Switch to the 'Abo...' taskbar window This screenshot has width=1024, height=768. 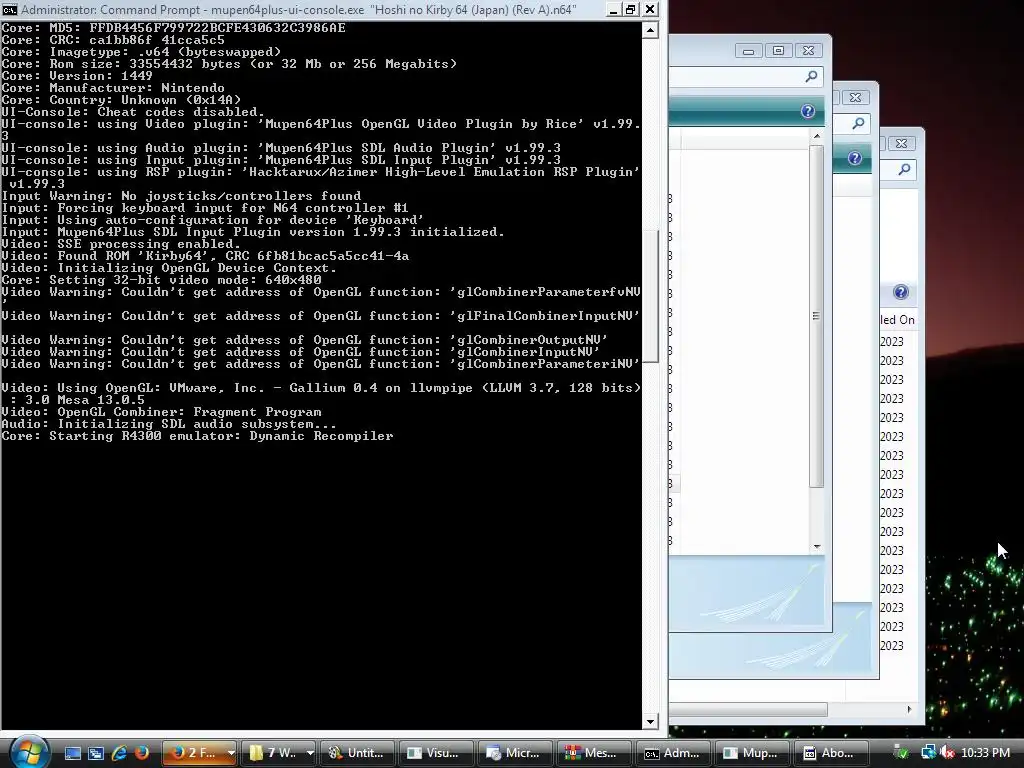832,753
